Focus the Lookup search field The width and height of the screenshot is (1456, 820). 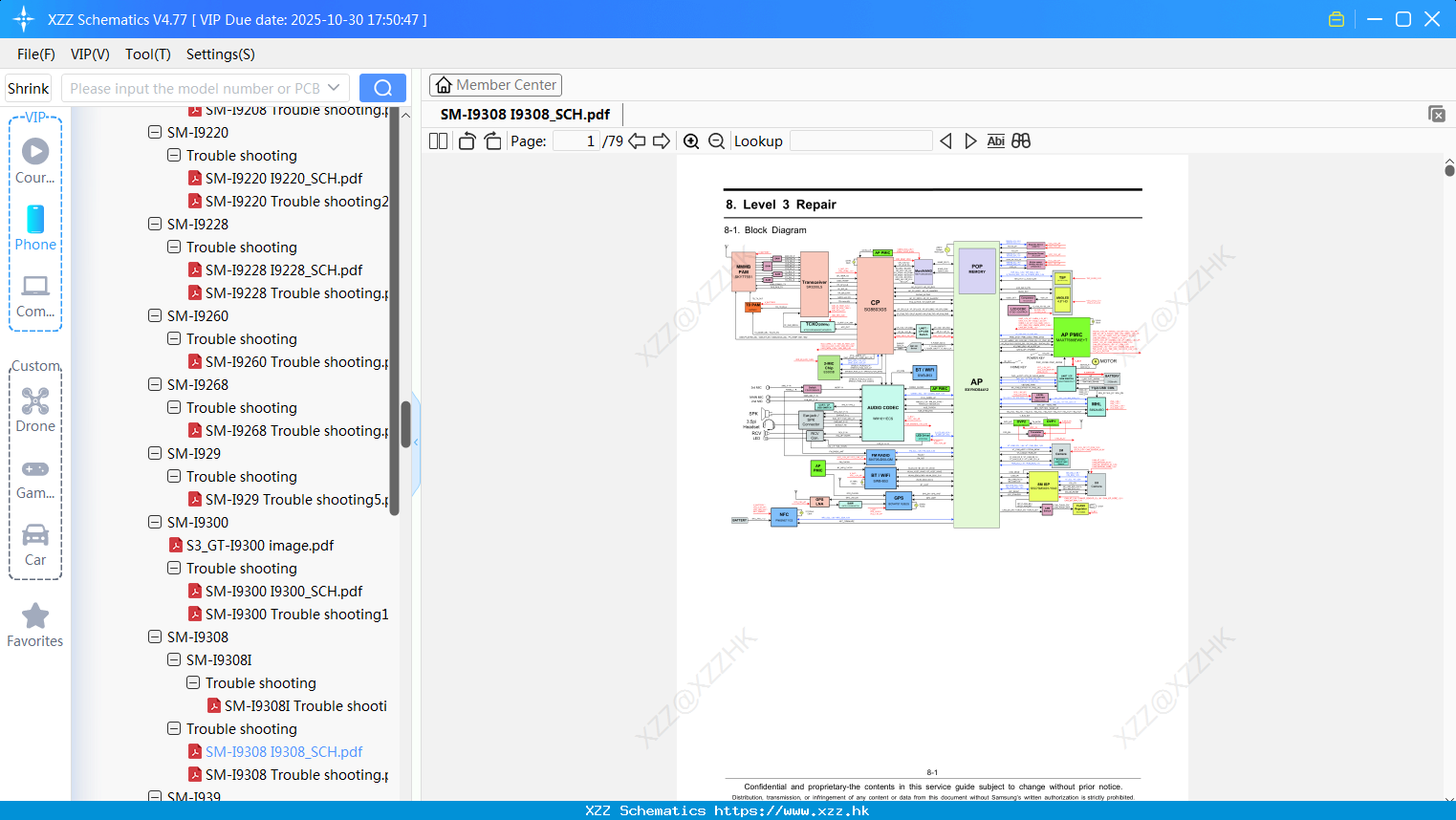861,141
